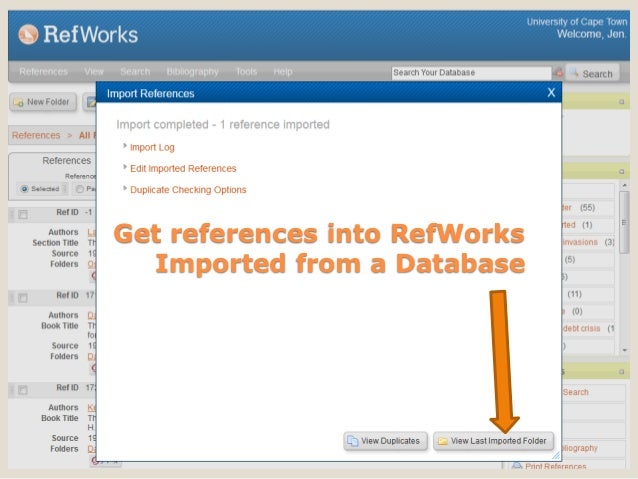Collapse the lower sidebar panel
Viewport: 638px width, 479px height.
[621, 372]
